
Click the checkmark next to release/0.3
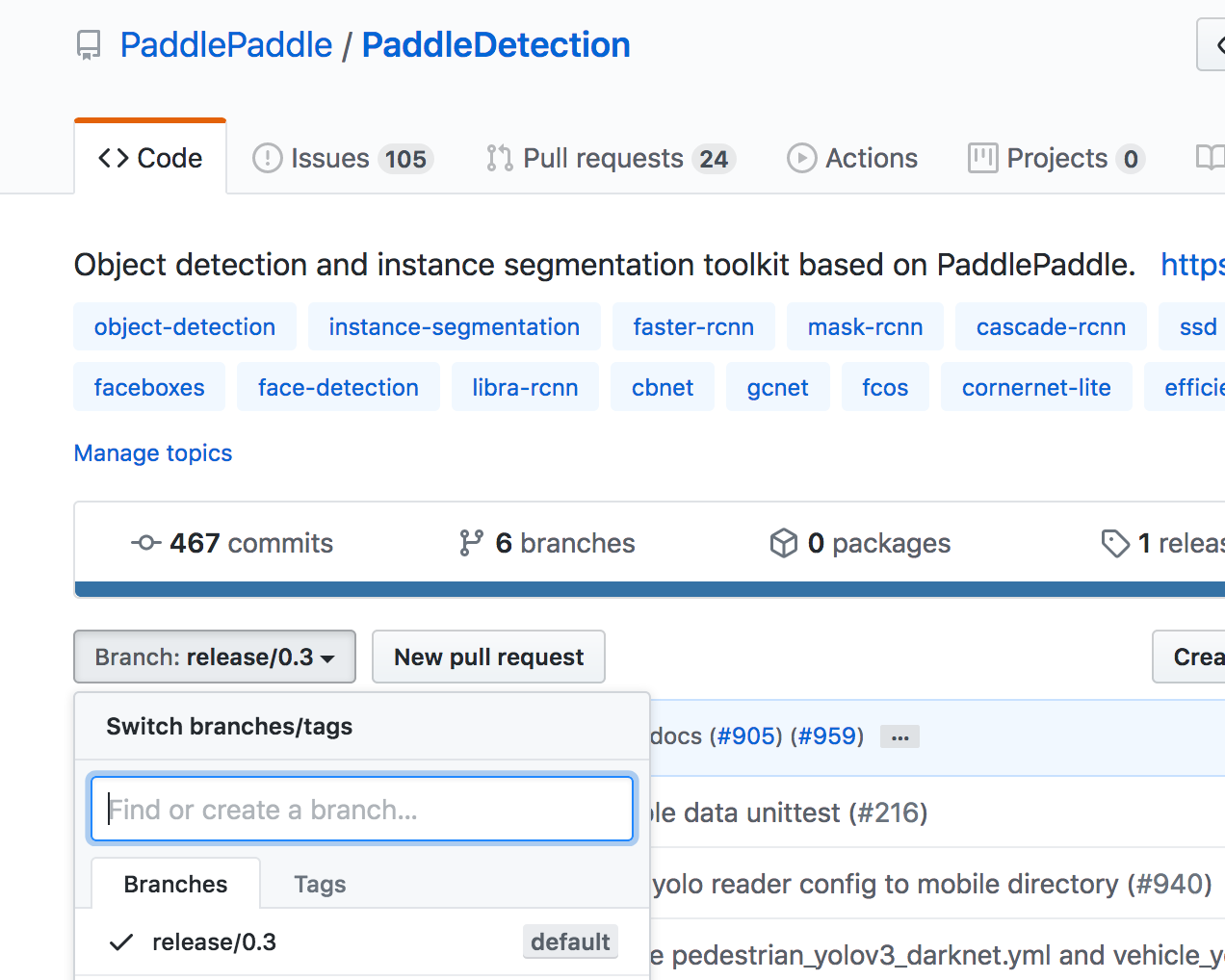(x=120, y=941)
